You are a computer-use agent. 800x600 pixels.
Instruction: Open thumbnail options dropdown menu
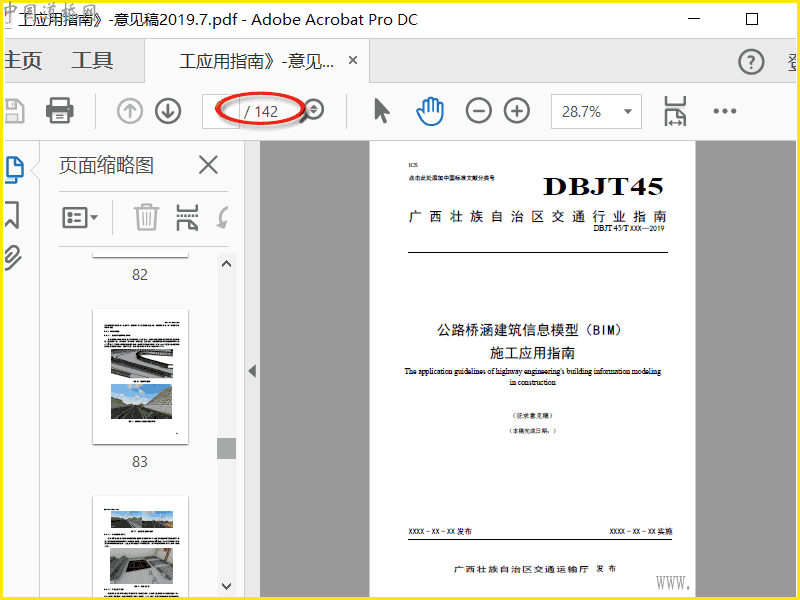tap(80, 218)
